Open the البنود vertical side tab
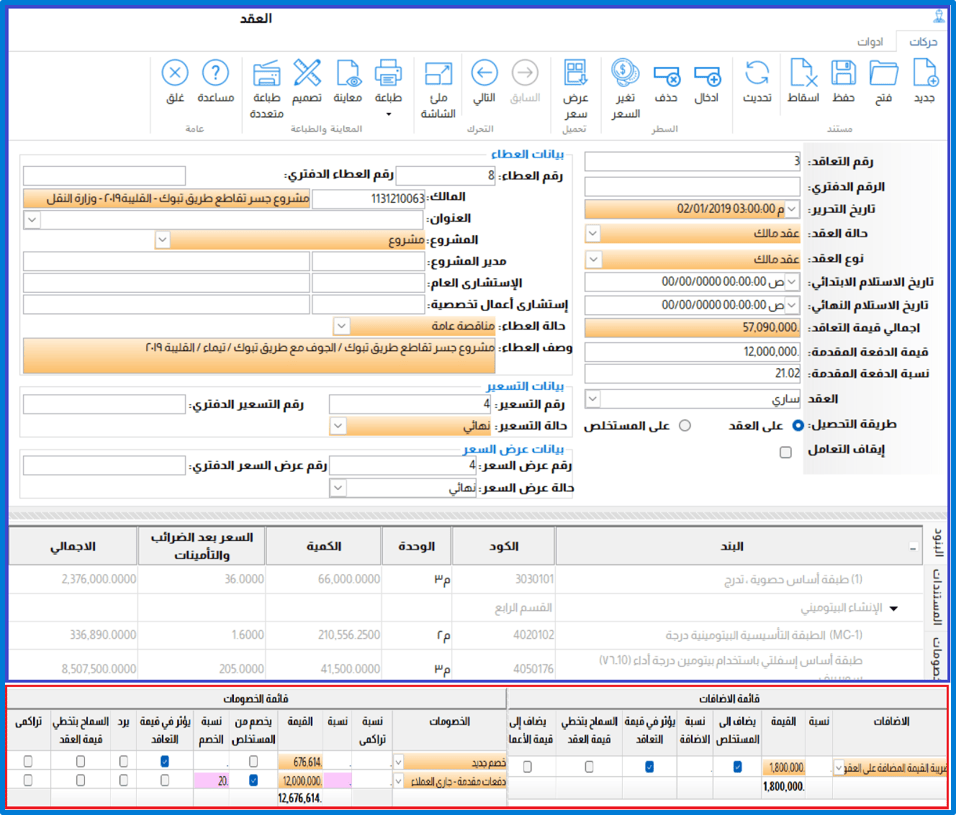 [x=938, y=544]
